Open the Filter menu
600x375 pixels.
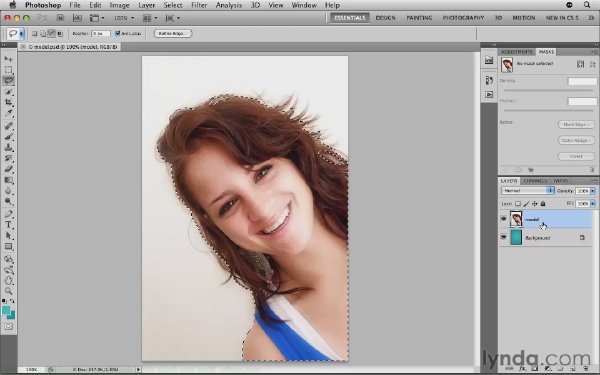click(x=199, y=5)
